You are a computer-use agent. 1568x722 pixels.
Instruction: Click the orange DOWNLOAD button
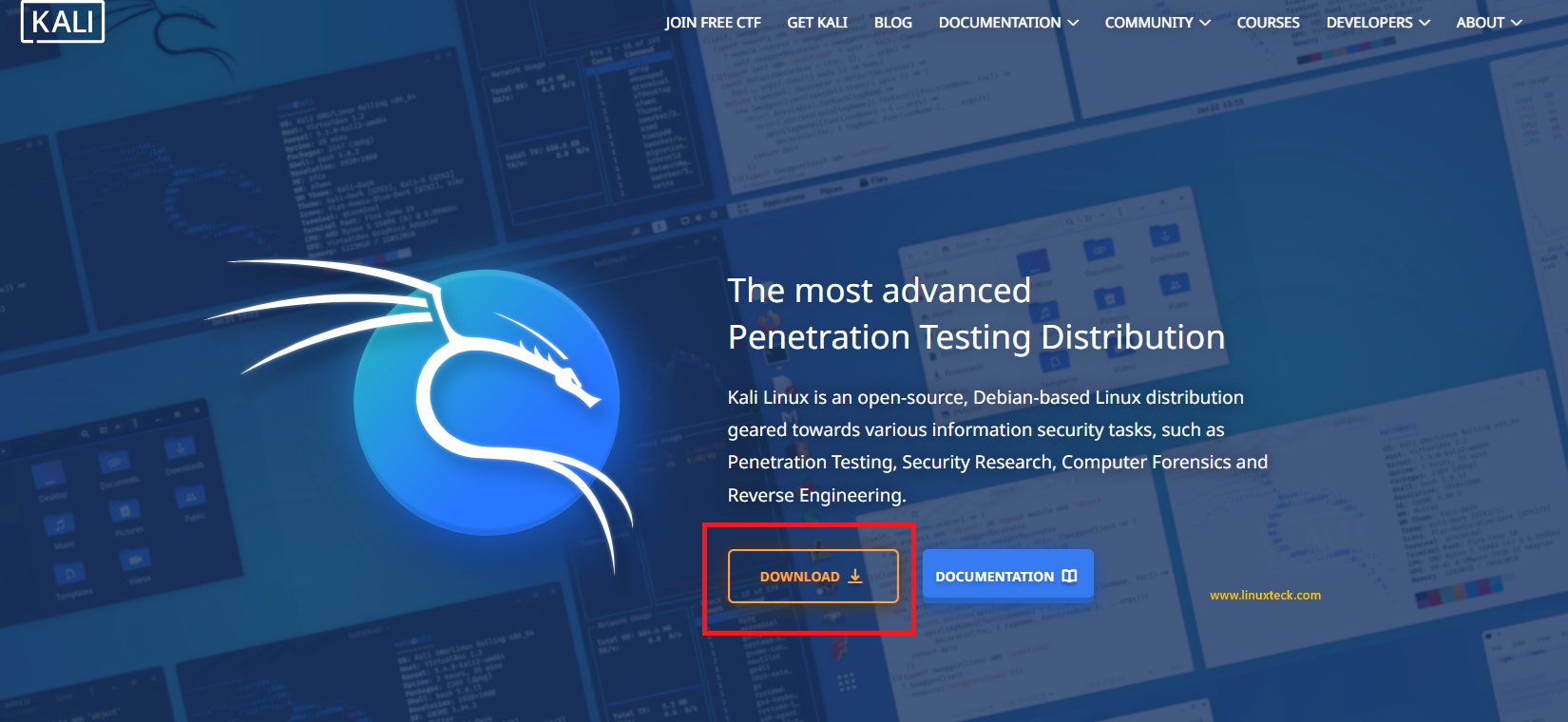pos(813,576)
